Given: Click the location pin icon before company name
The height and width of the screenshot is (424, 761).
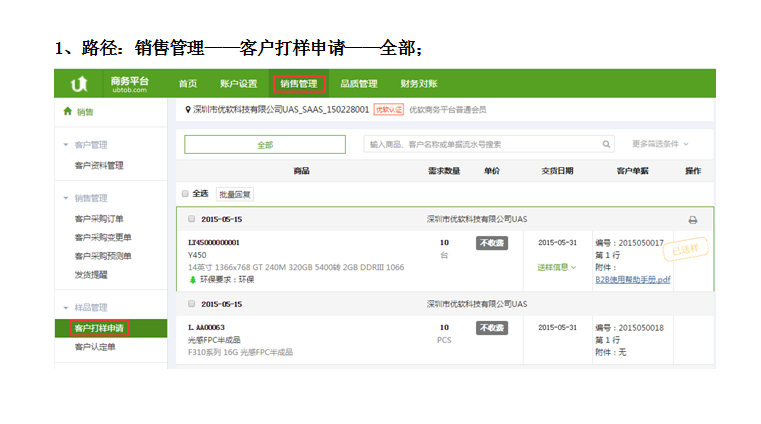Looking at the screenshot, I should coord(188,109).
